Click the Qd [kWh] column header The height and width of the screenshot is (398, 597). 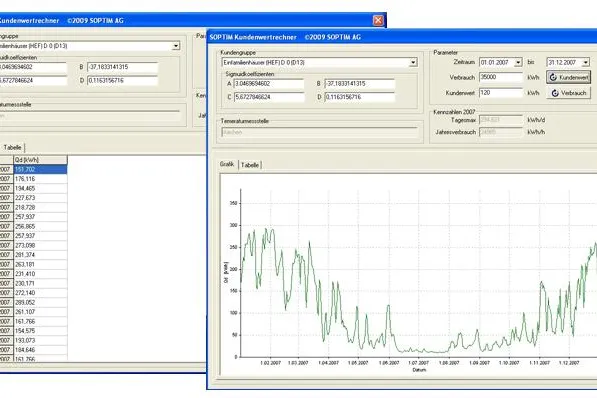click(40, 160)
